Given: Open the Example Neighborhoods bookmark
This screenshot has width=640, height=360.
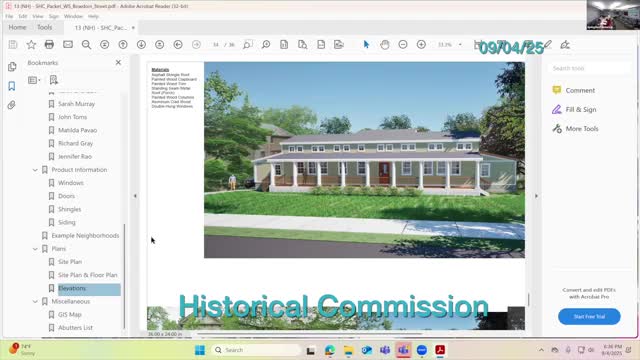Looking at the screenshot, I should pyautogui.click(x=85, y=236).
